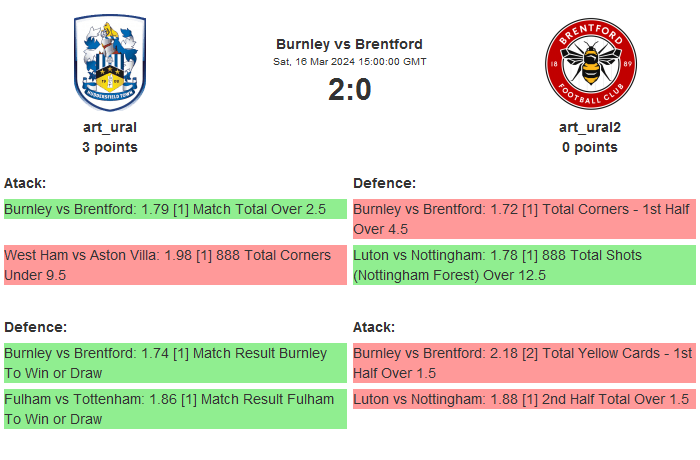Image resolution: width=700 pixels, height=460 pixels.
Task: Click the Brentford Football Club badge
Action: coord(590,64)
